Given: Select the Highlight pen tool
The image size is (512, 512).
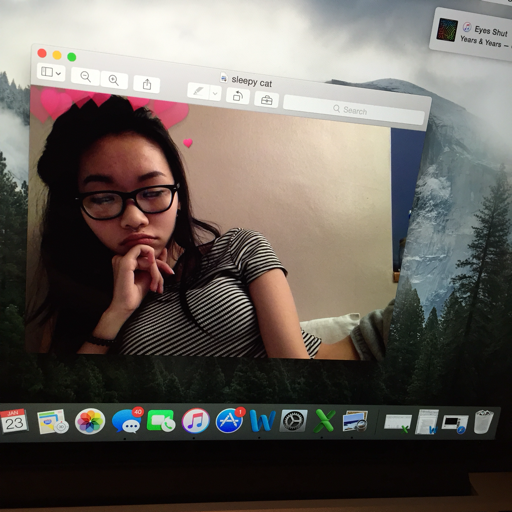Looking at the screenshot, I should (x=198, y=91).
